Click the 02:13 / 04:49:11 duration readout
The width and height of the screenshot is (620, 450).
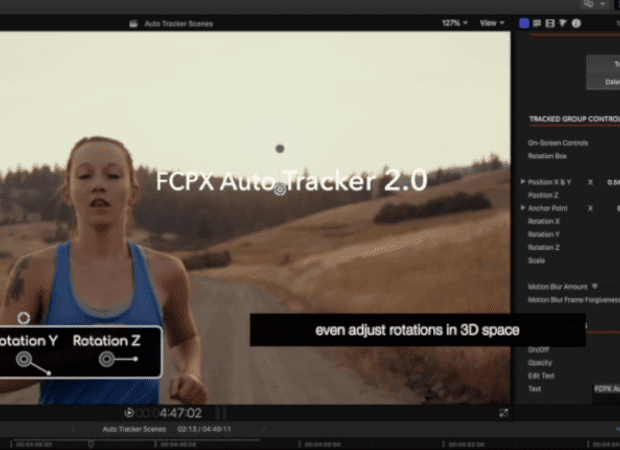204,429
